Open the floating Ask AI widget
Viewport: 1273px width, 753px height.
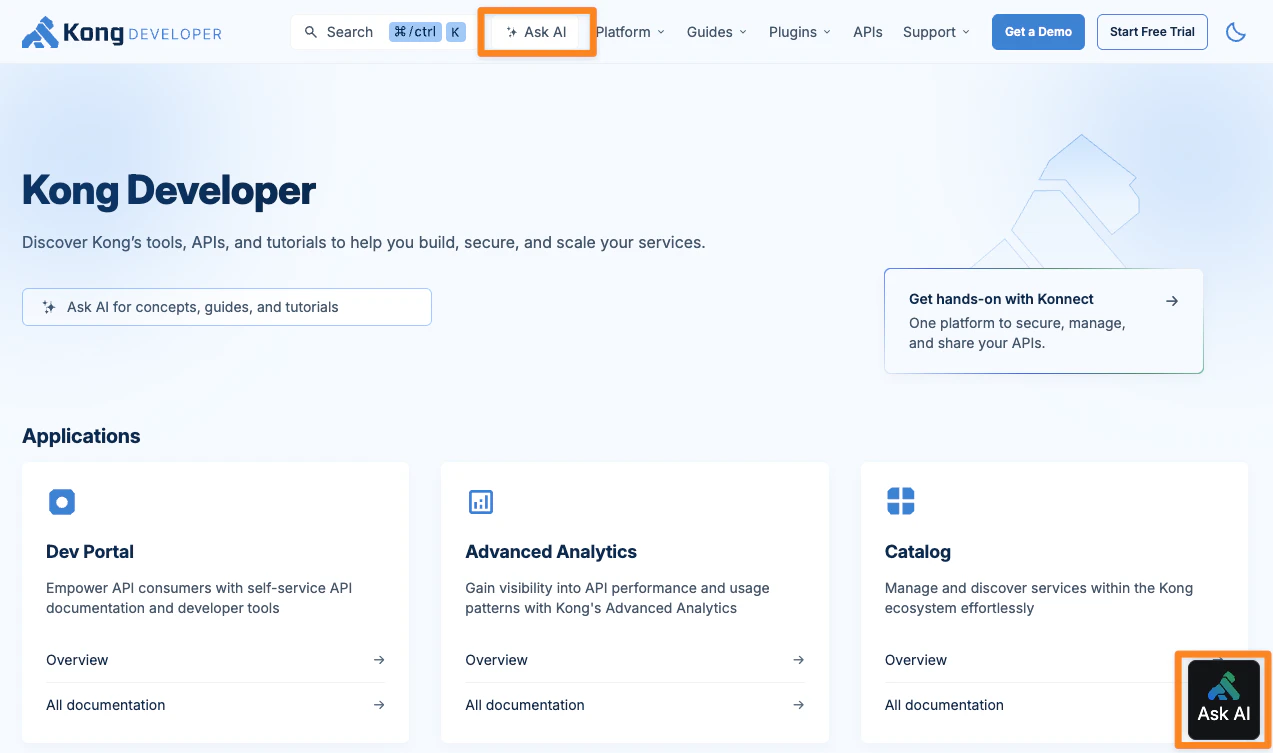pos(1224,700)
